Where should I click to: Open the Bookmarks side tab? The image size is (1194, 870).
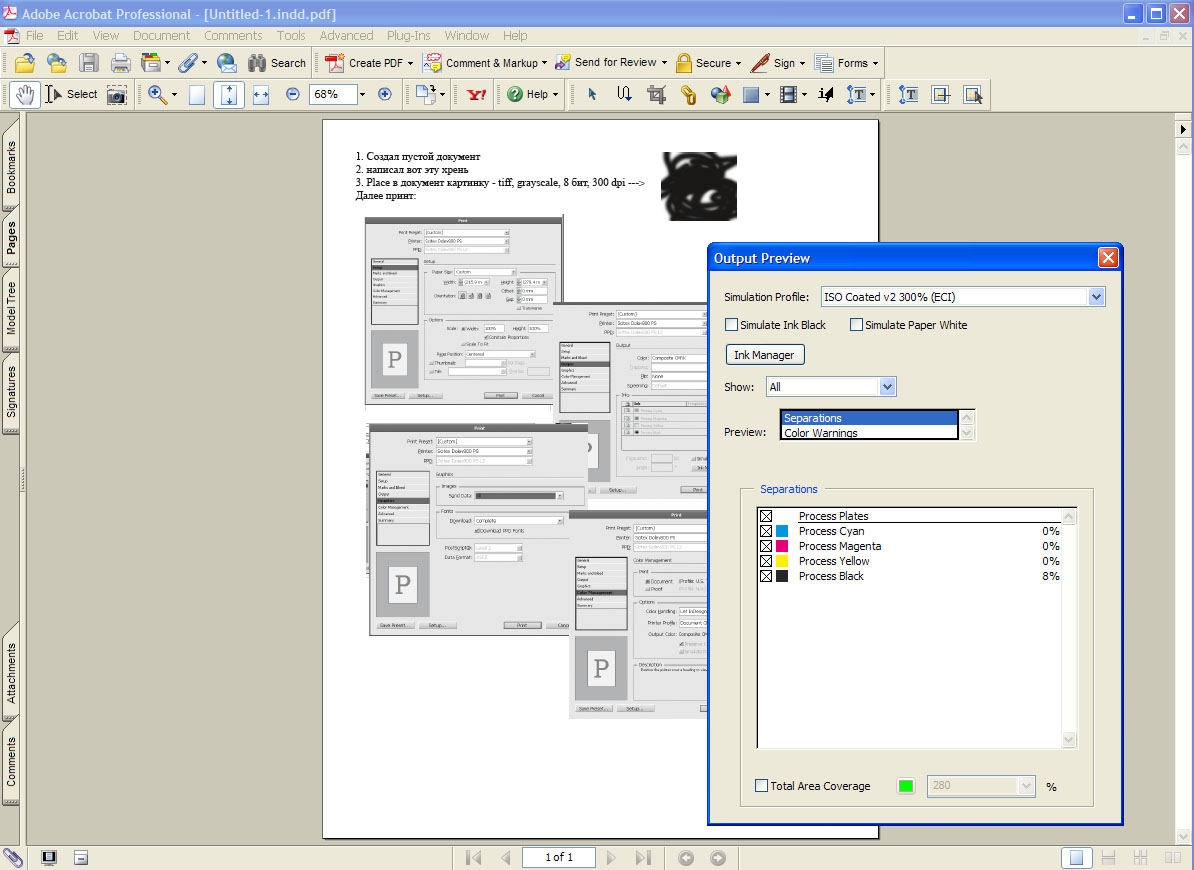pyautogui.click(x=11, y=167)
